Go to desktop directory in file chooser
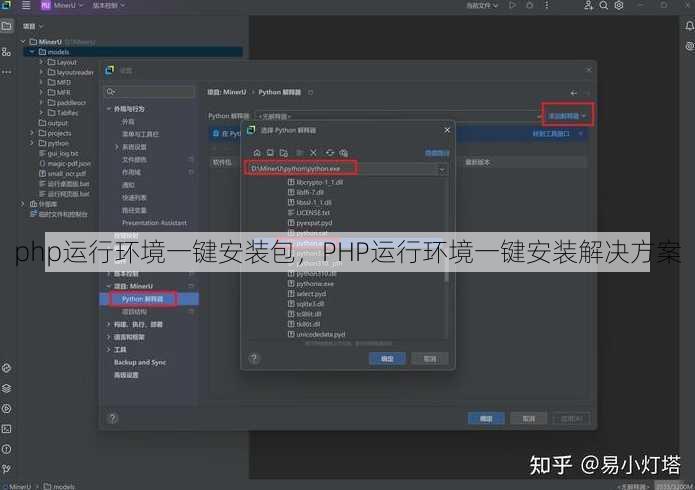The image size is (695, 490). 270,153
